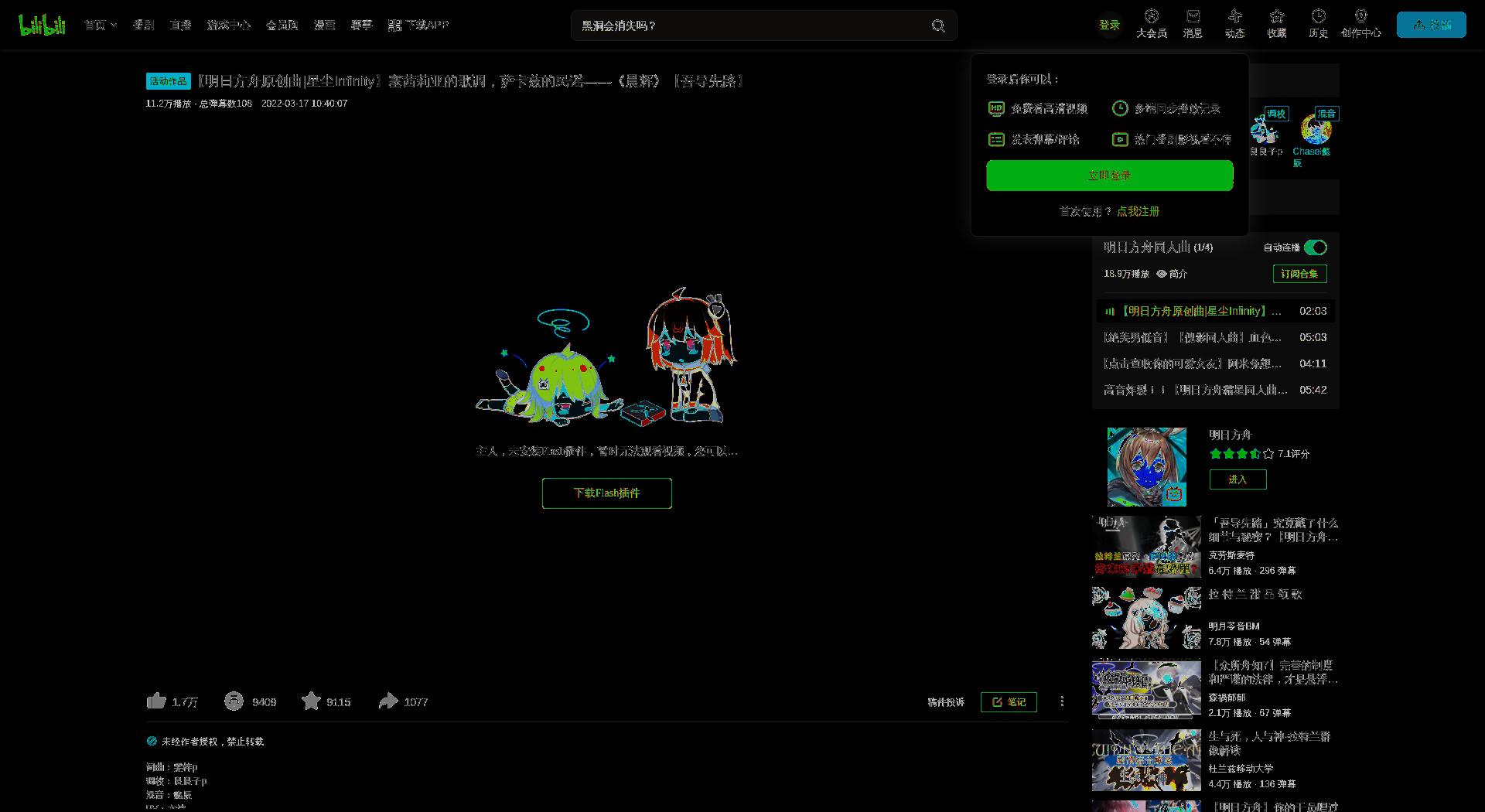
Task: Click 进入 button for 明日方舟
Action: 1237,479
